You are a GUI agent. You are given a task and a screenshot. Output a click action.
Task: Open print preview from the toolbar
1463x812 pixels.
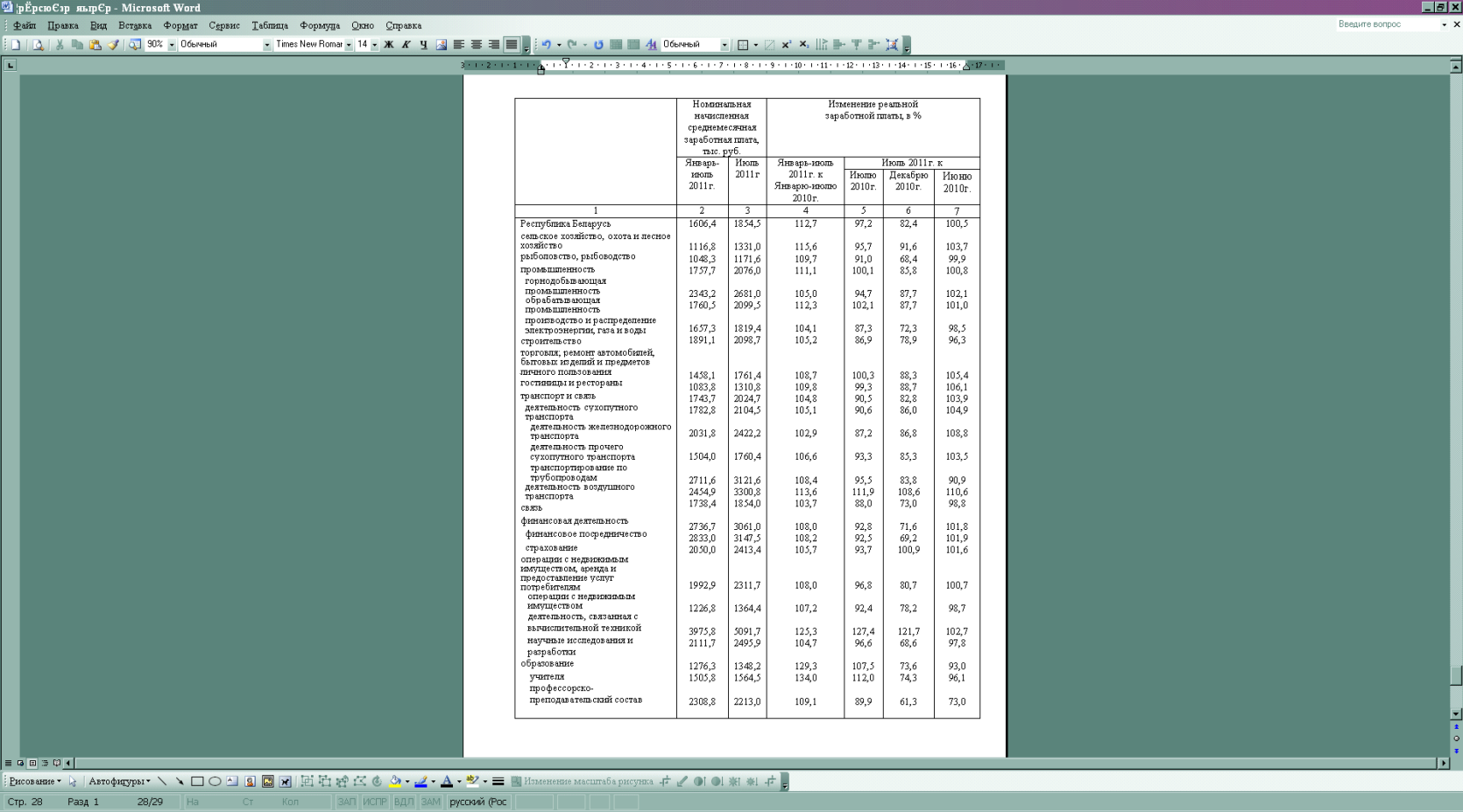point(38,45)
